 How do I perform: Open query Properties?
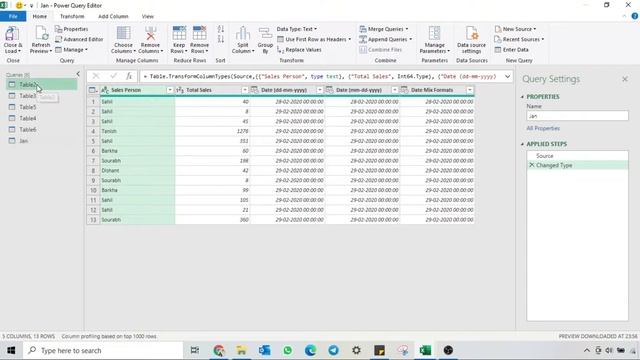pos(72,29)
